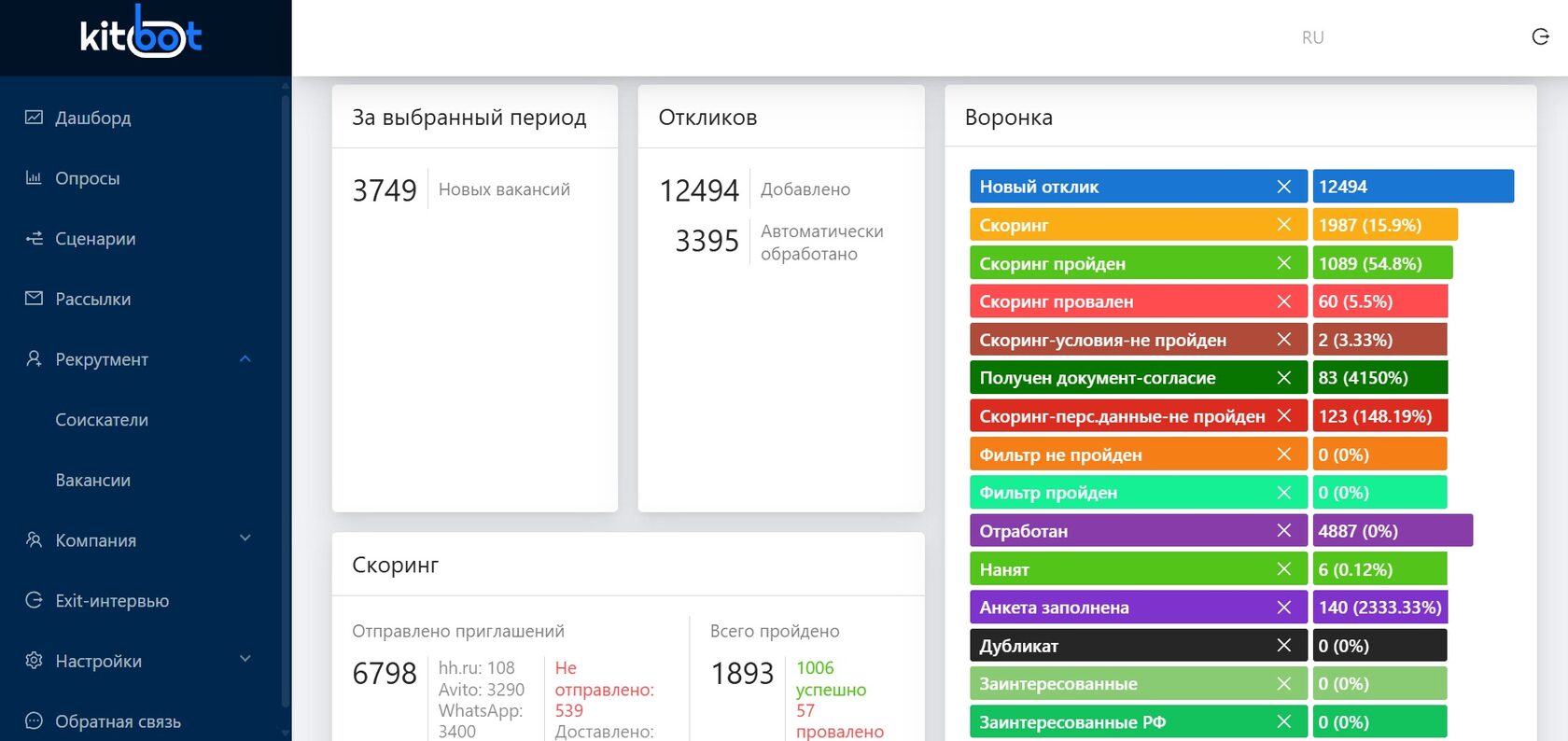Remove Новый отклик from funnel
The width and height of the screenshot is (1568, 741).
(1284, 187)
